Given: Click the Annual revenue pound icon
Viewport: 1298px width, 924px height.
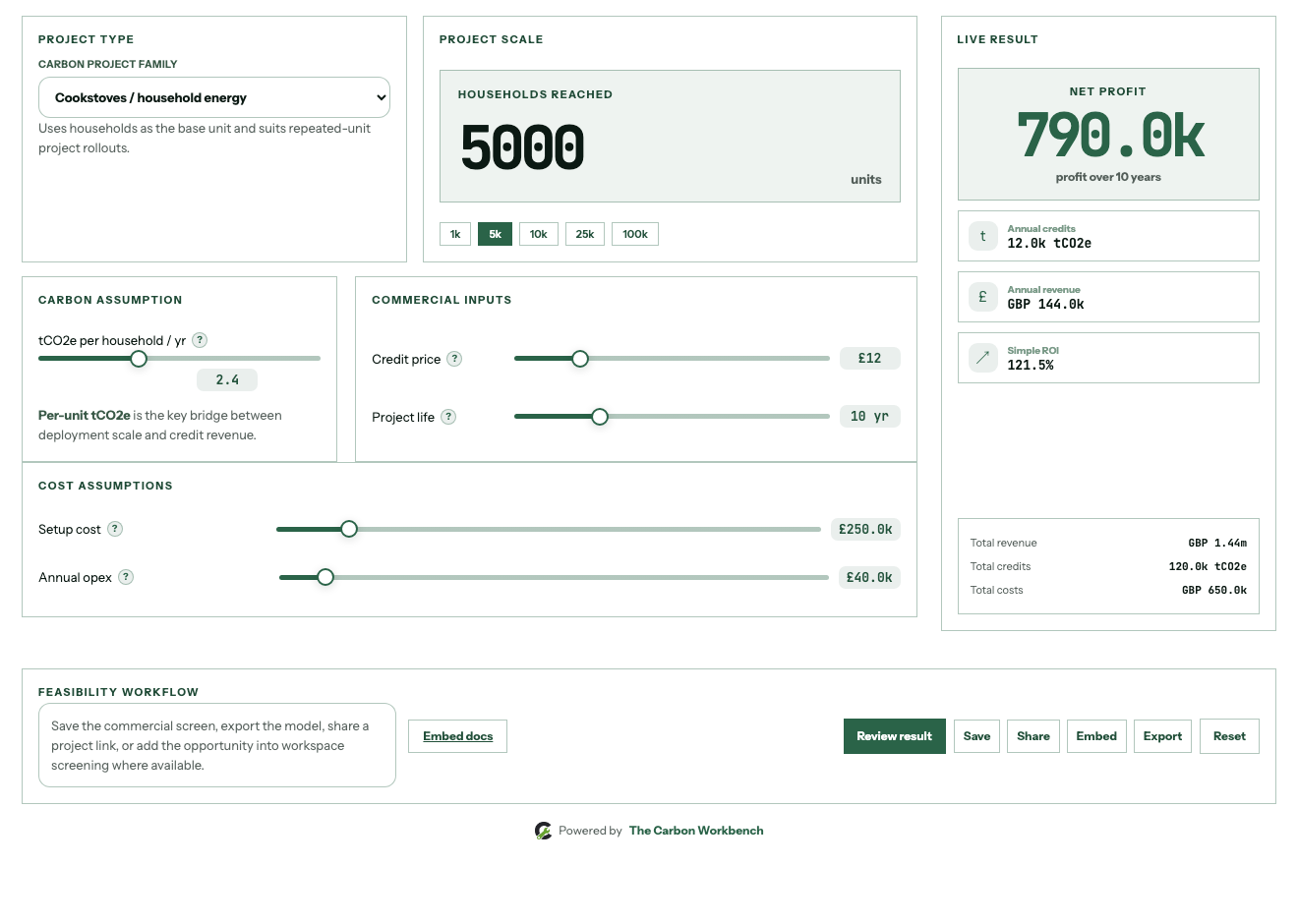Looking at the screenshot, I should [x=983, y=297].
